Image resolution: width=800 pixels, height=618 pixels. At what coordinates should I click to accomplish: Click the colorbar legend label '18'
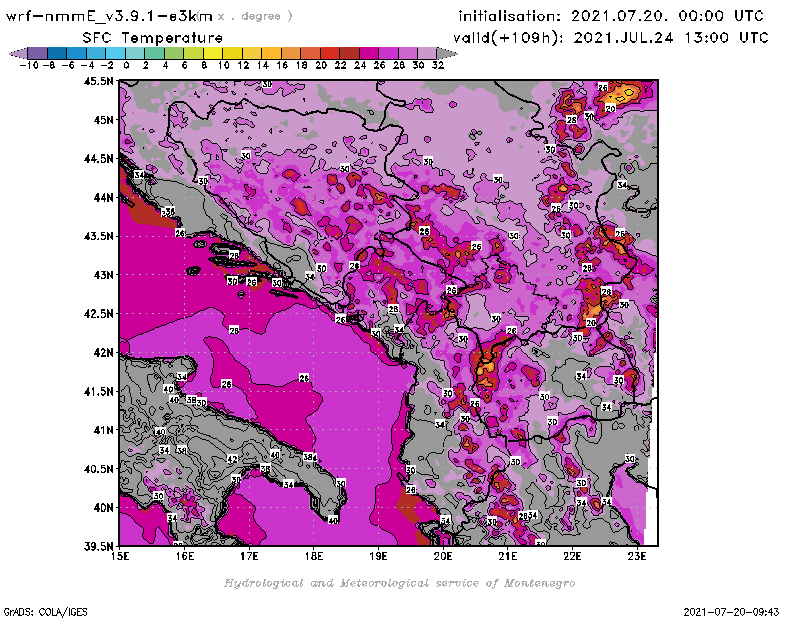pos(302,65)
